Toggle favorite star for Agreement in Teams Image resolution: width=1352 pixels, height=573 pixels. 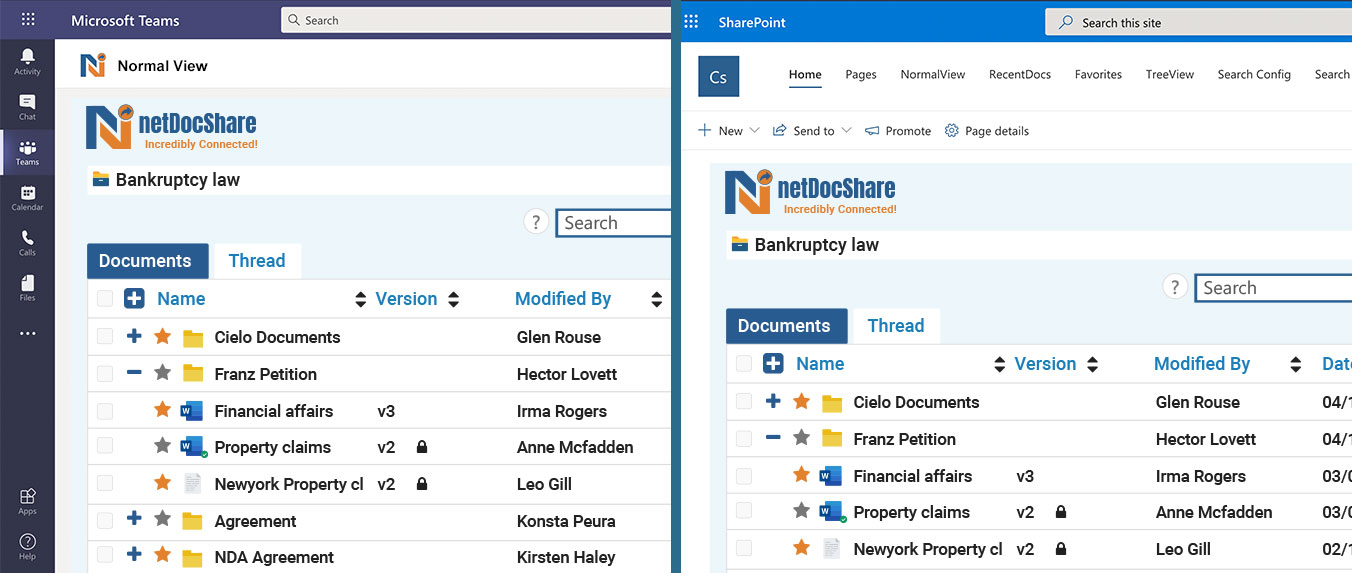163,519
